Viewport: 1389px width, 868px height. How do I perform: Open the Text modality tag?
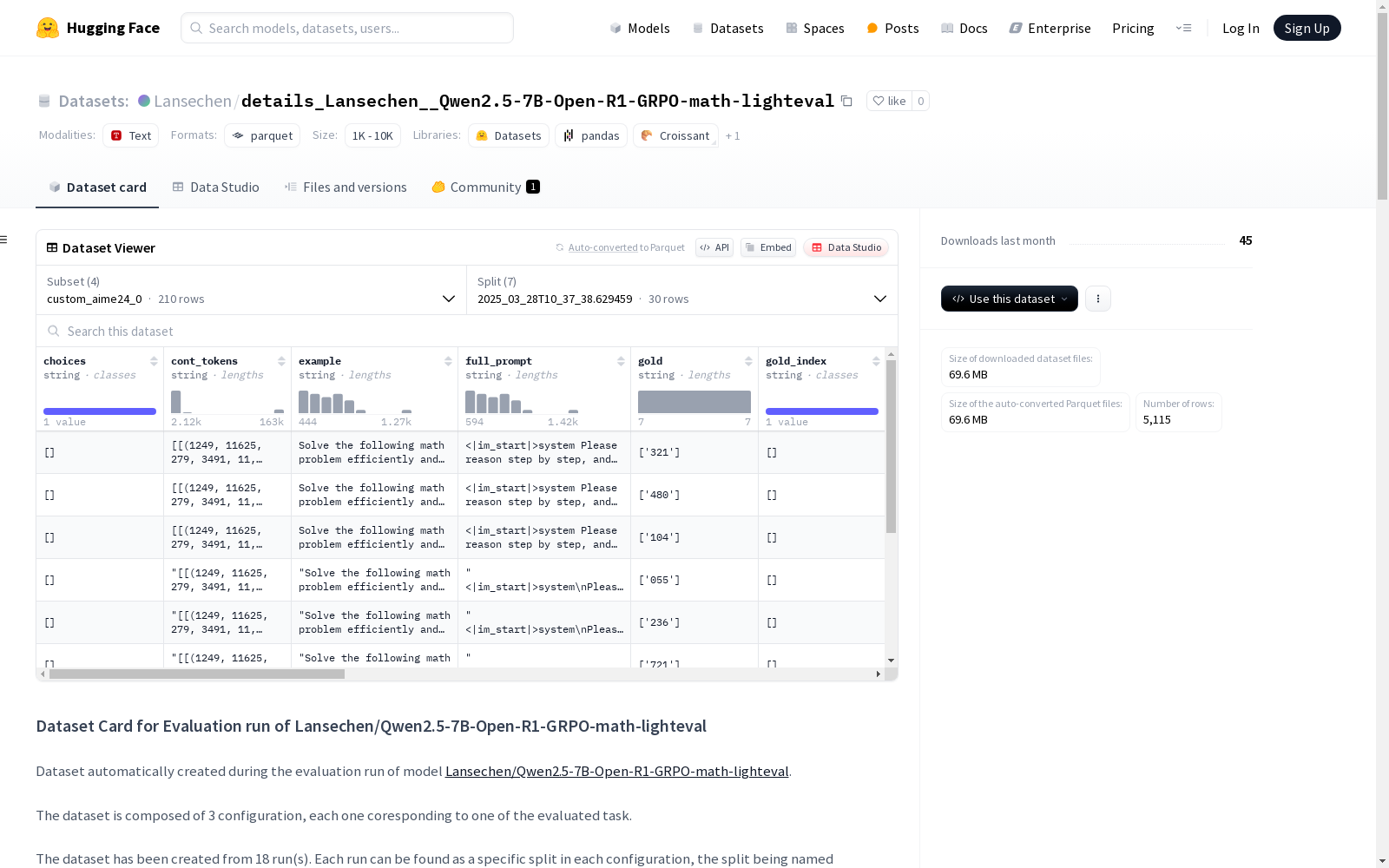pos(130,135)
